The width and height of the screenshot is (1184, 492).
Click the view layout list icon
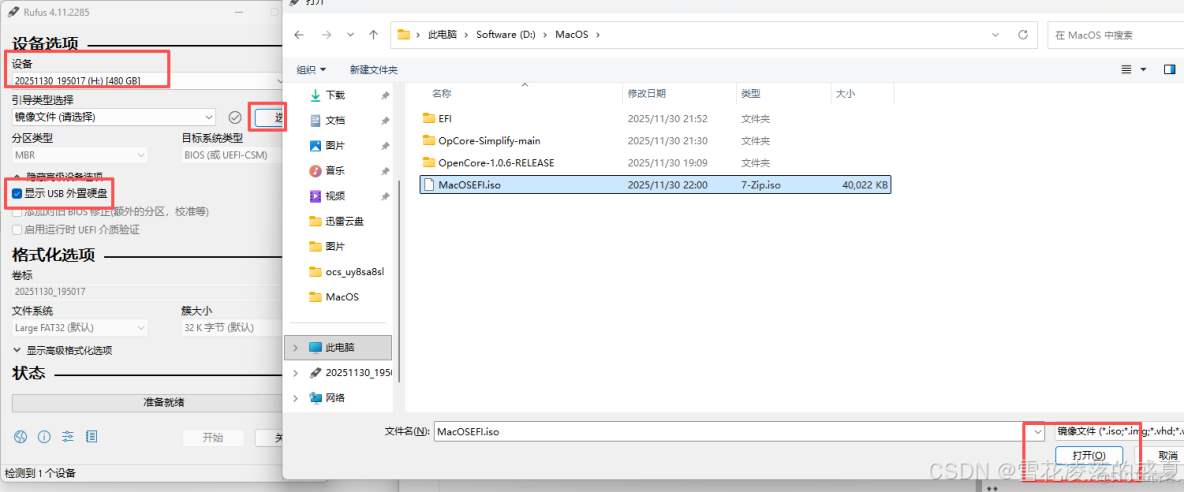[1127, 69]
